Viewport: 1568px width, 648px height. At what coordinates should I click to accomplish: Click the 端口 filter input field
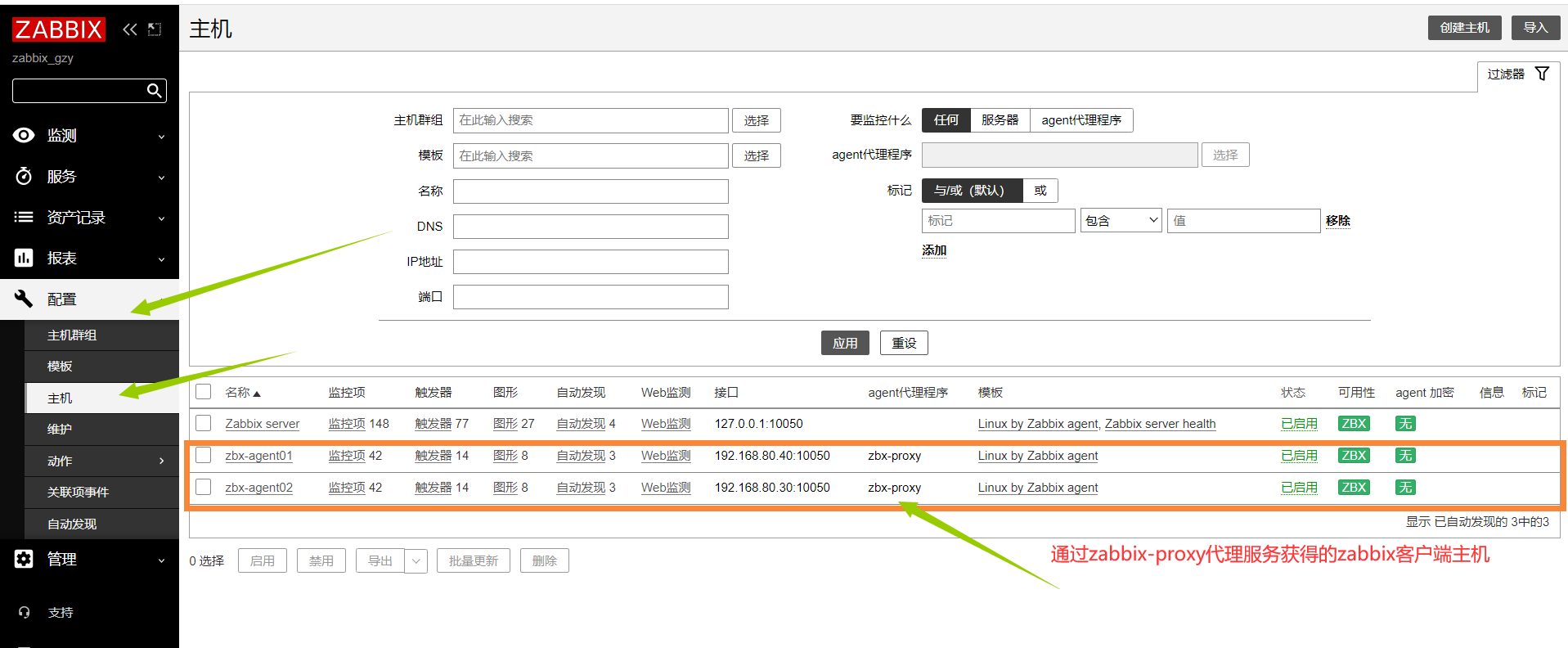click(x=591, y=297)
